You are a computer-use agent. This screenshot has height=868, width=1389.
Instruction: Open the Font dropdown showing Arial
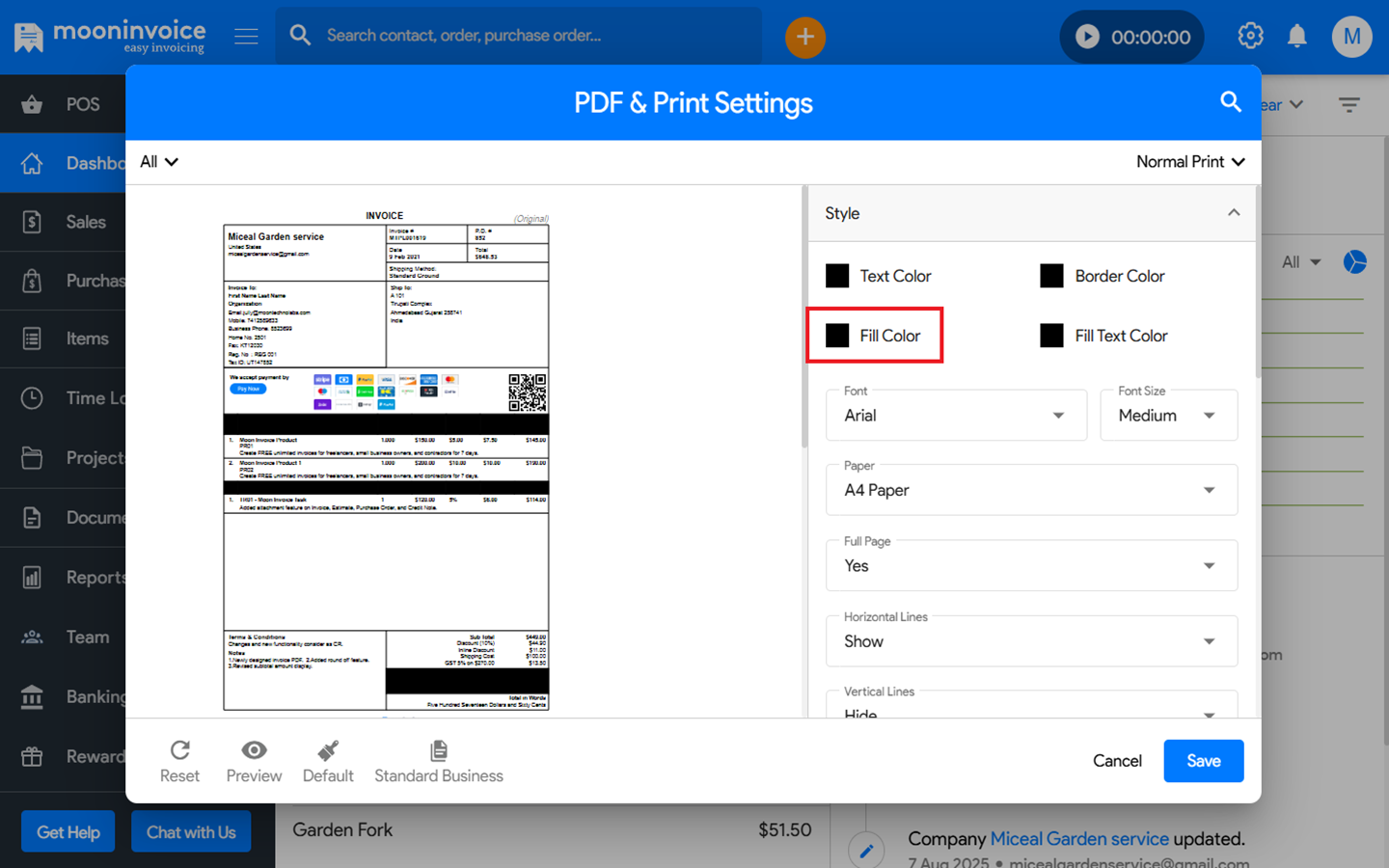click(955, 416)
